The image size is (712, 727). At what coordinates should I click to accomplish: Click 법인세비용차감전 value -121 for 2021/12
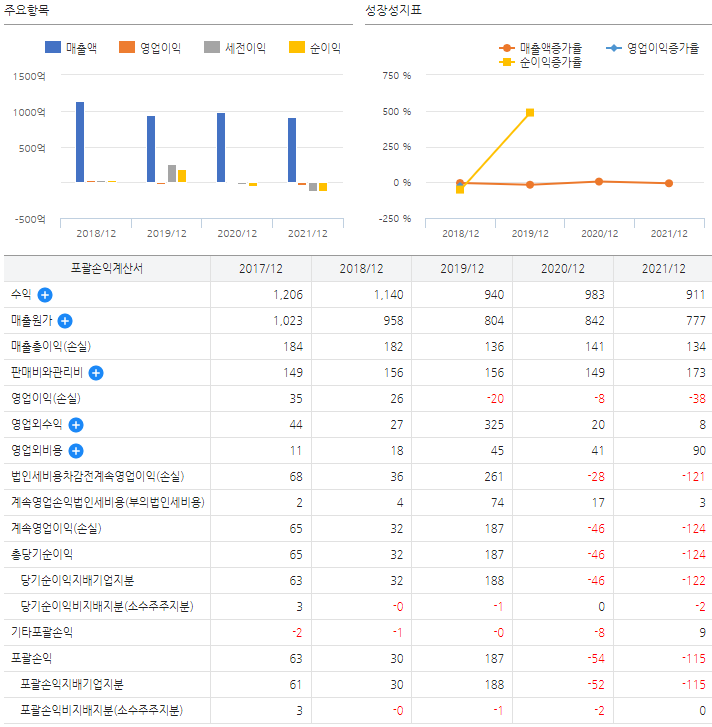(x=693, y=477)
